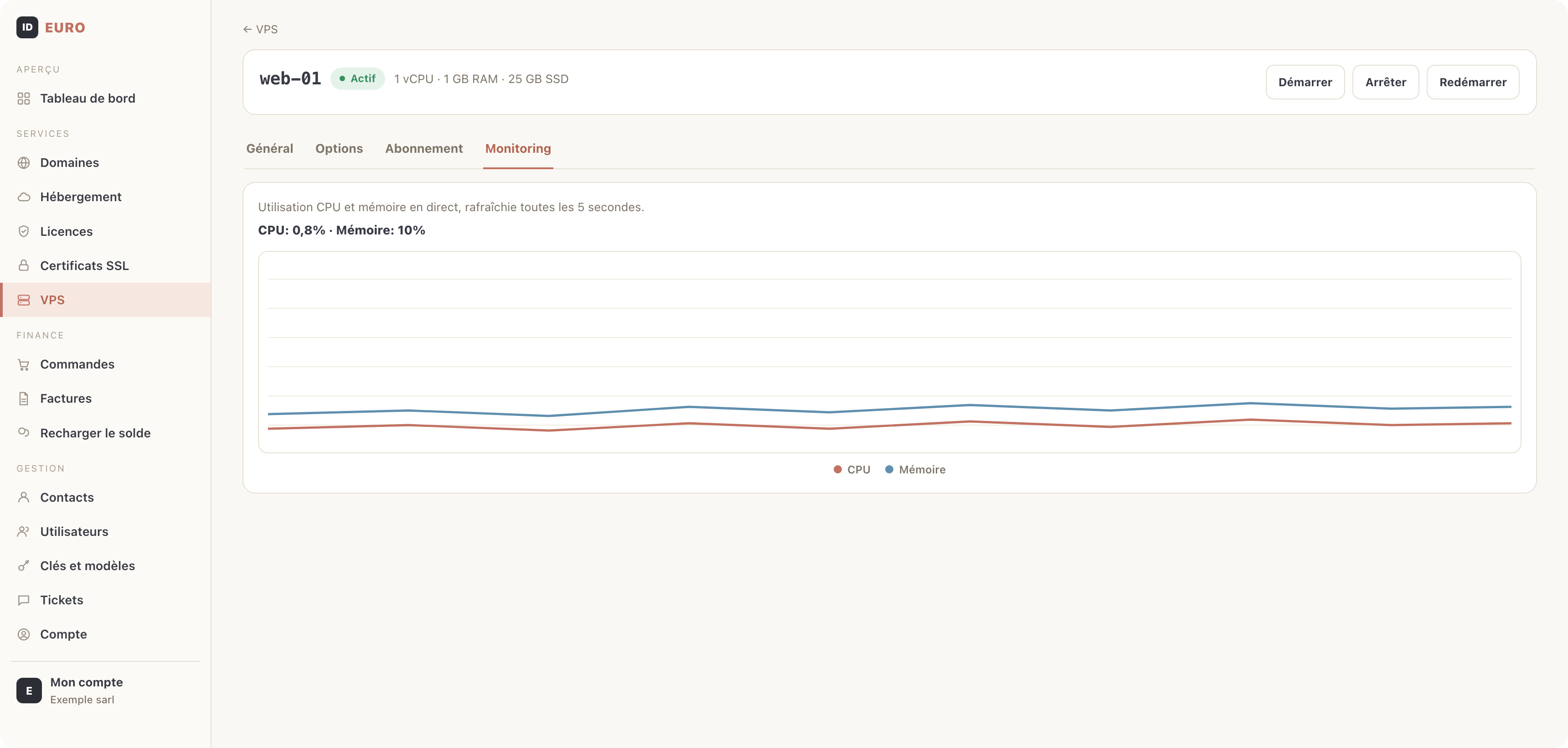Click the Hébergement cloud icon
Viewport: 1568px width, 748px height.
(x=24, y=197)
